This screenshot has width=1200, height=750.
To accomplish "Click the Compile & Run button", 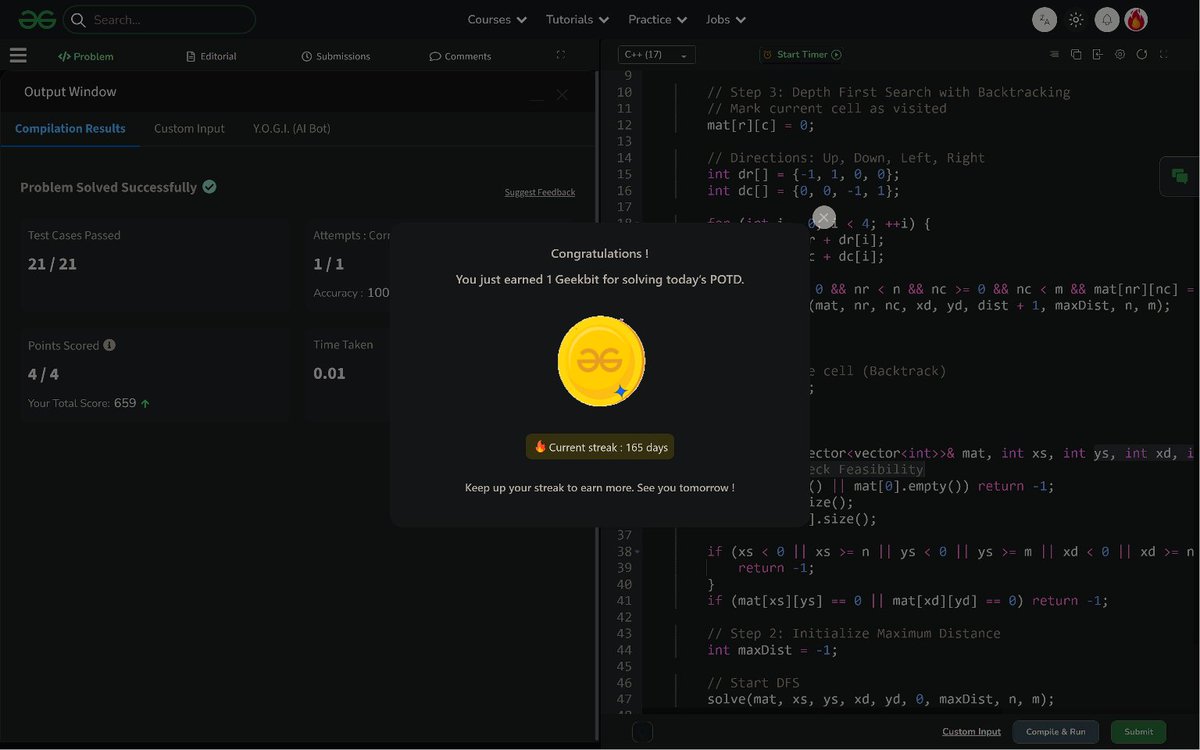I will coord(1056,732).
